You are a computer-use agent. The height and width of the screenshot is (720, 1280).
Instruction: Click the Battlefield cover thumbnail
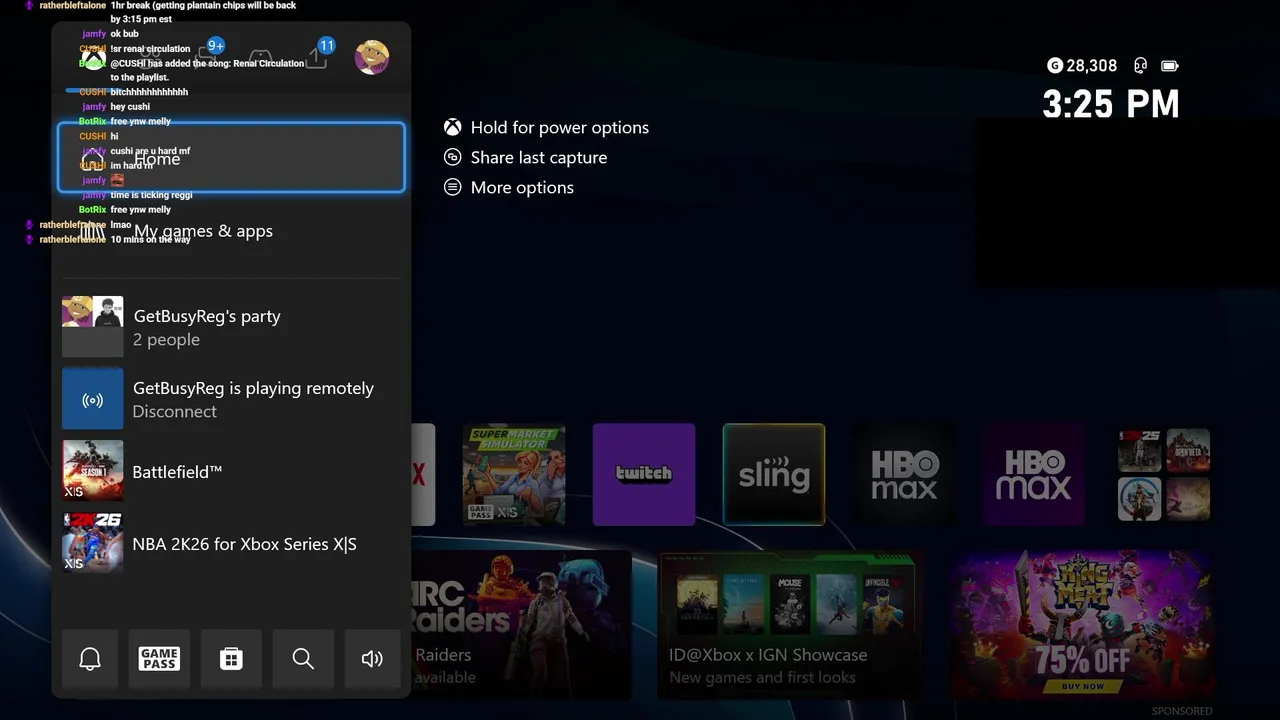[93, 471]
